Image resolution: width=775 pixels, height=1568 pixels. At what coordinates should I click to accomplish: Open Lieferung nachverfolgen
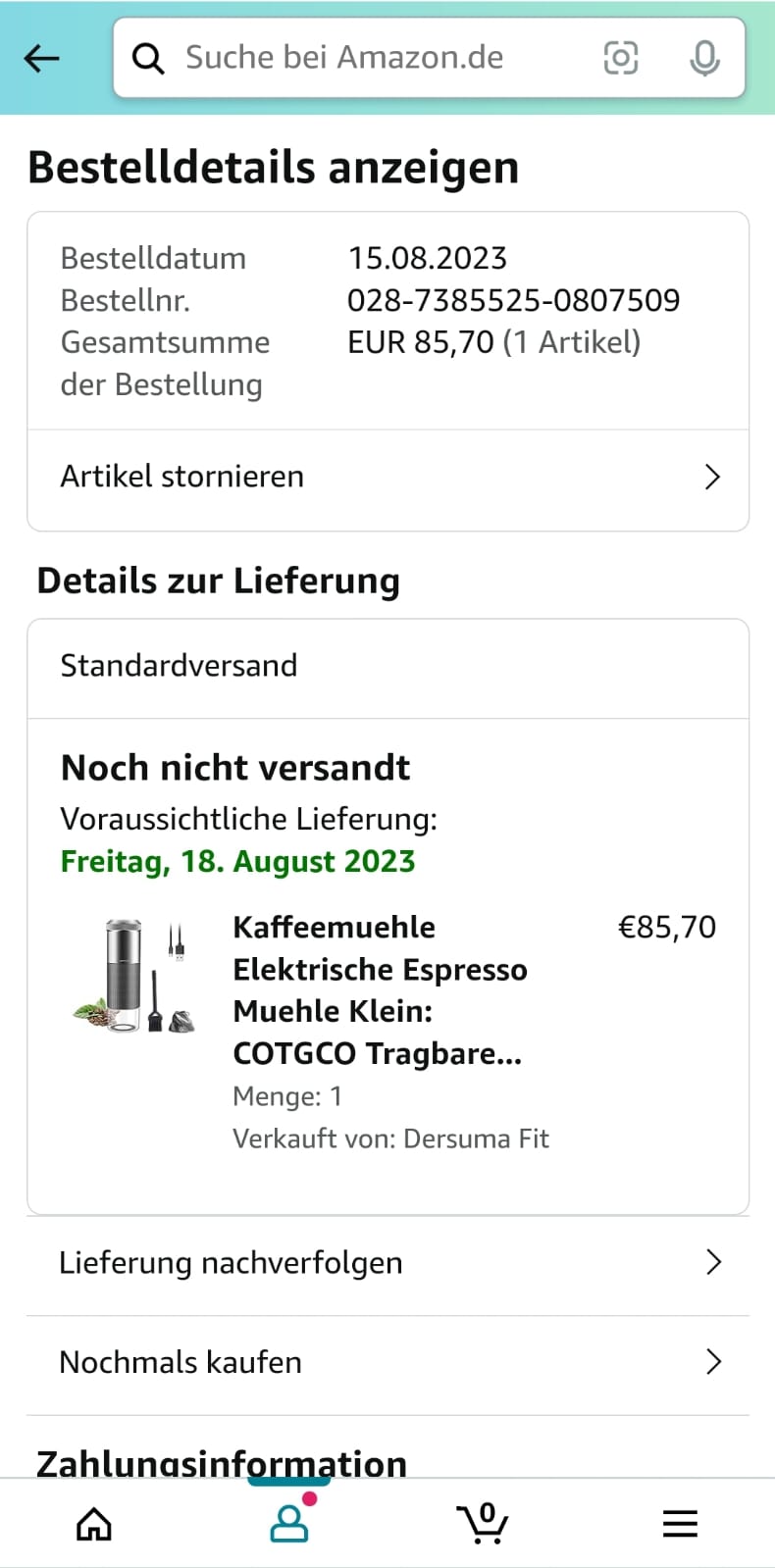point(231,1263)
